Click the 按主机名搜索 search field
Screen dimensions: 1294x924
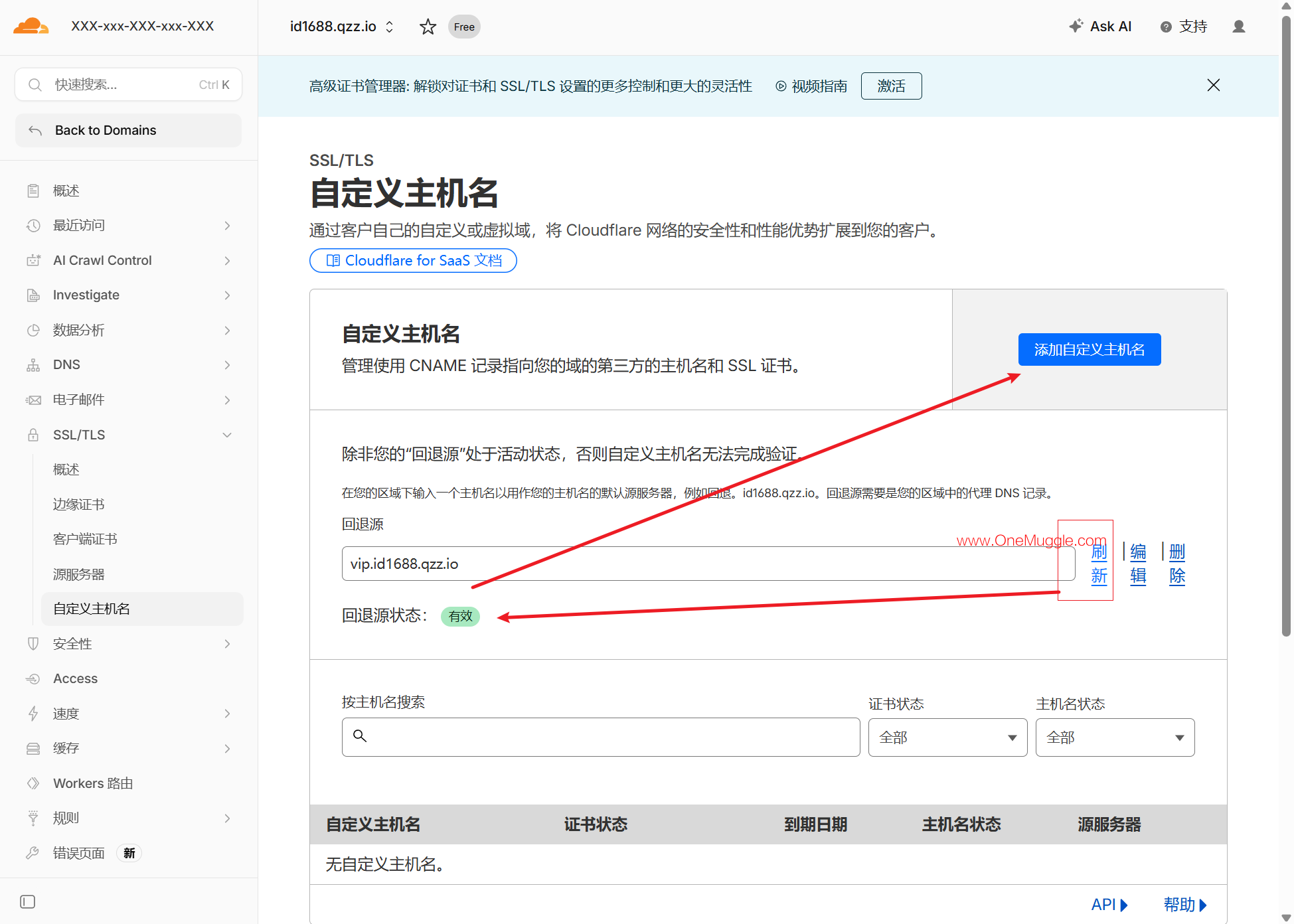[601, 737]
